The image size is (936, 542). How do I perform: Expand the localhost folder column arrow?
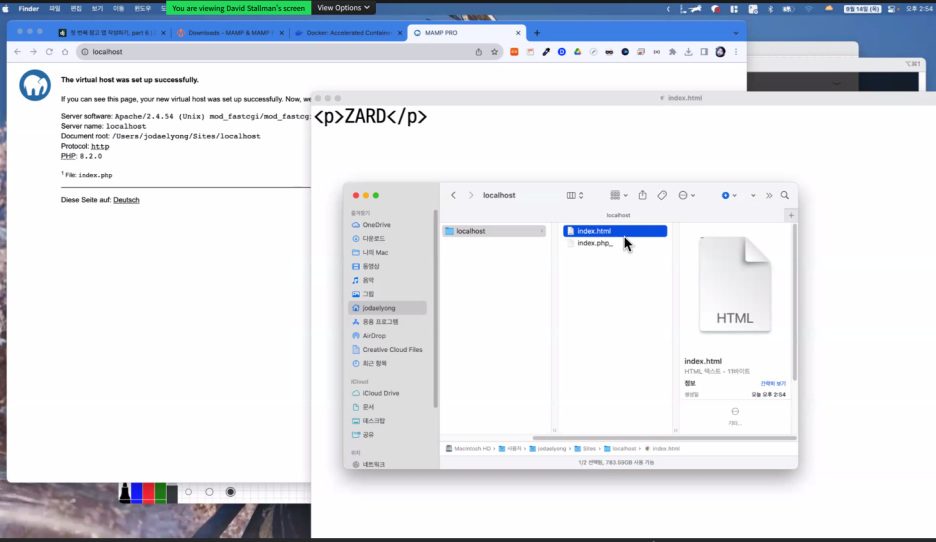(542, 231)
